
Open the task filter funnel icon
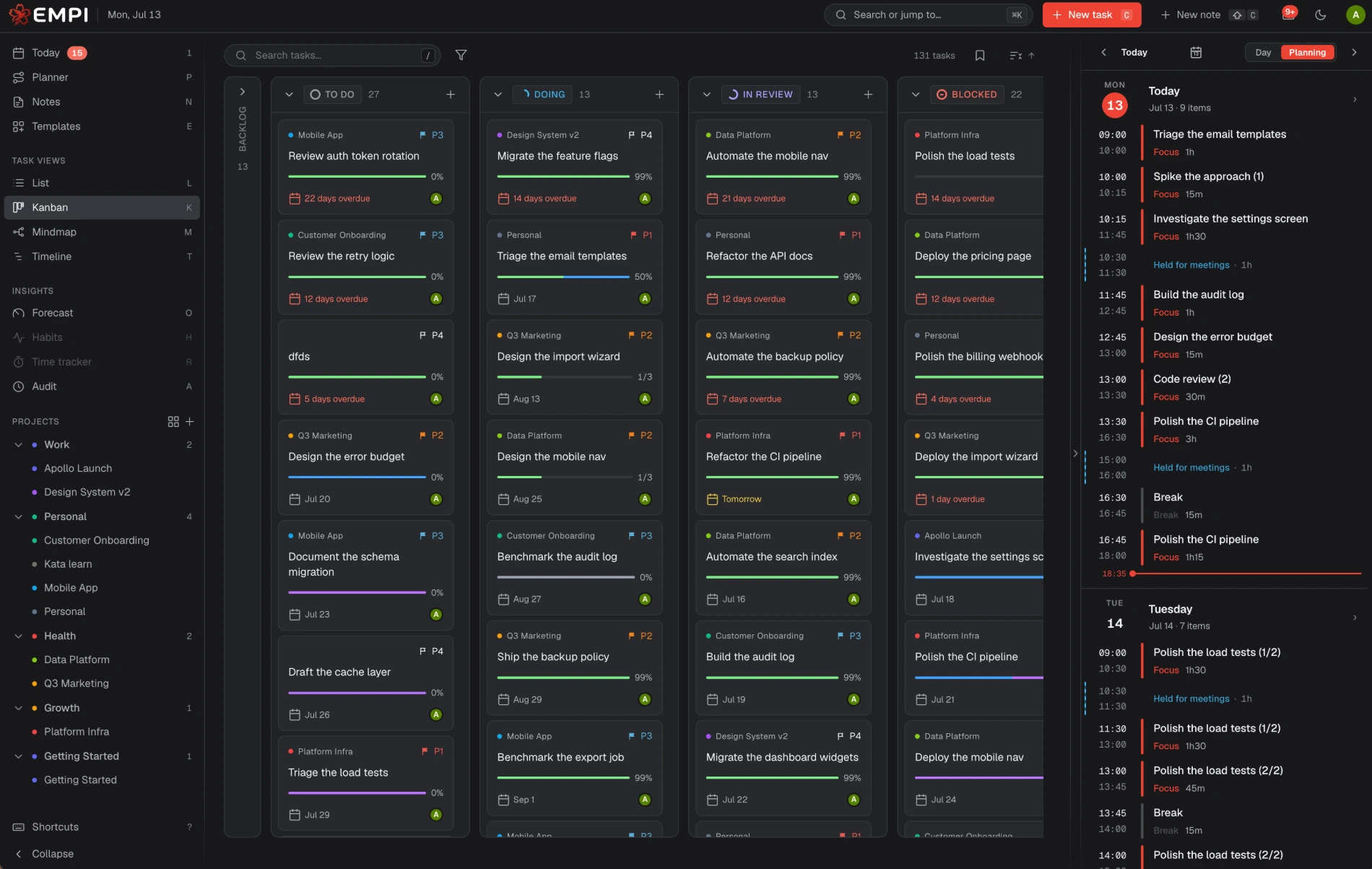(x=461, y=55)
